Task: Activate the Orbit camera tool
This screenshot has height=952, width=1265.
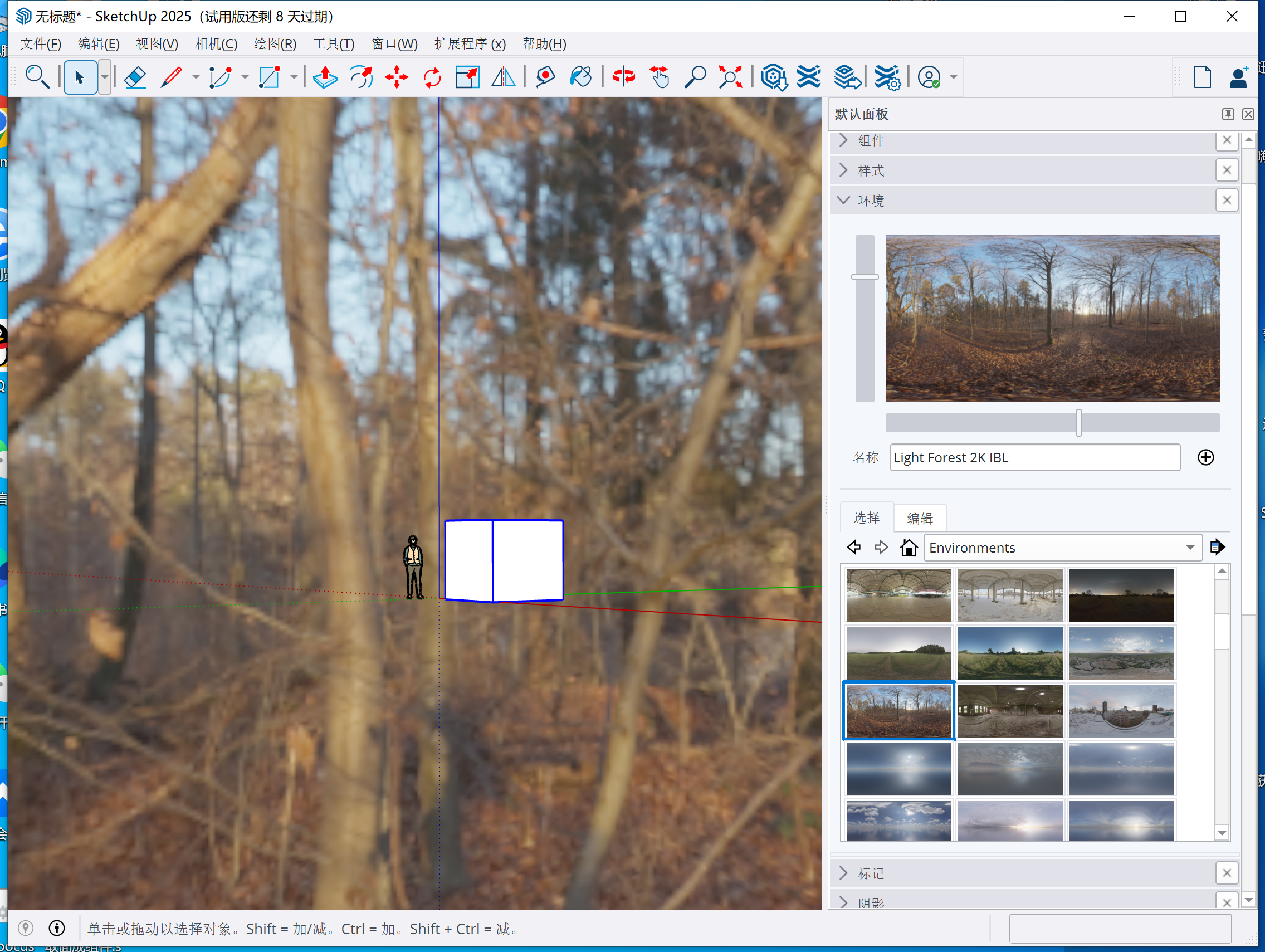Action: [623, 77]
